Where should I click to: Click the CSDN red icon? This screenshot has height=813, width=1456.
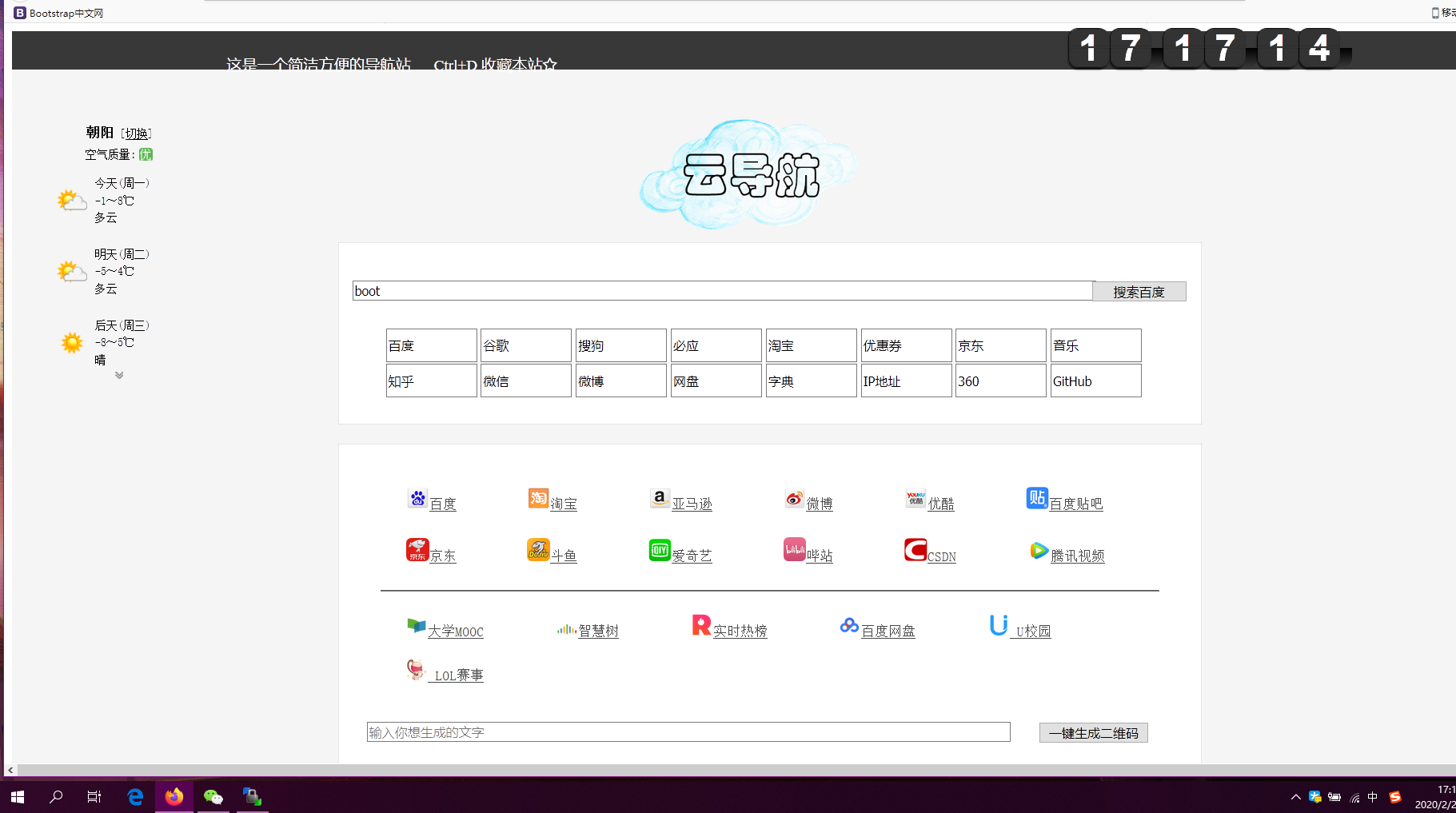tap(915, 549)
